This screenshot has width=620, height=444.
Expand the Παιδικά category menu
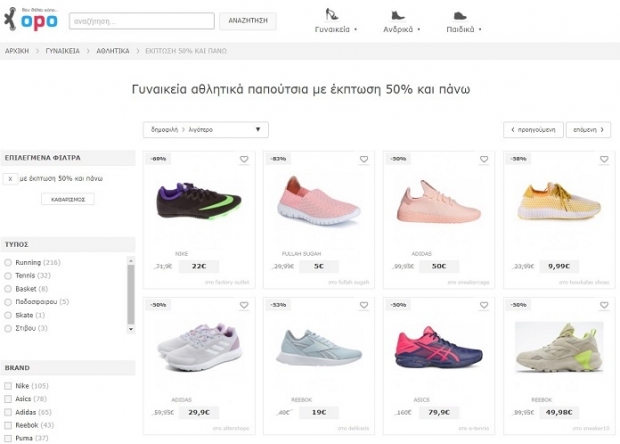[464, 29]
